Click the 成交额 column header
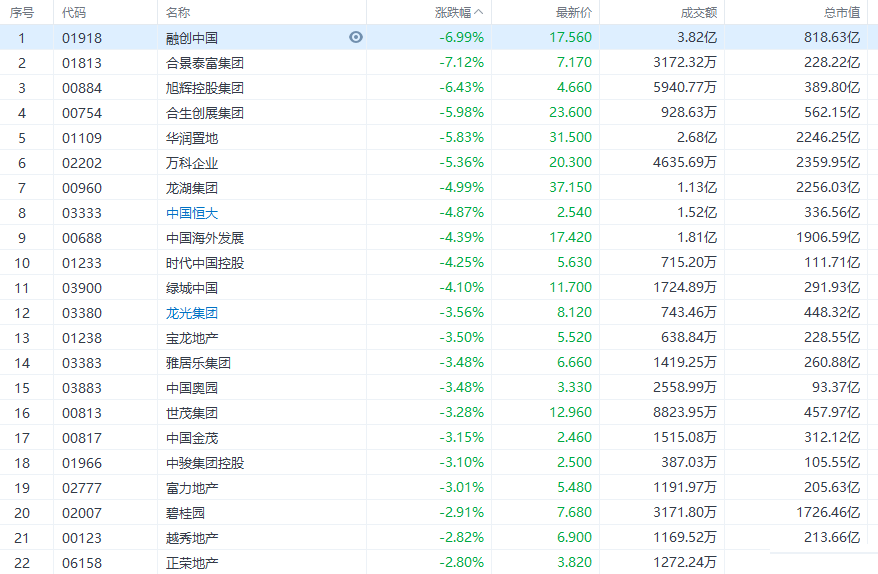Viewport: 878px width, 574px height. [699, 12]
